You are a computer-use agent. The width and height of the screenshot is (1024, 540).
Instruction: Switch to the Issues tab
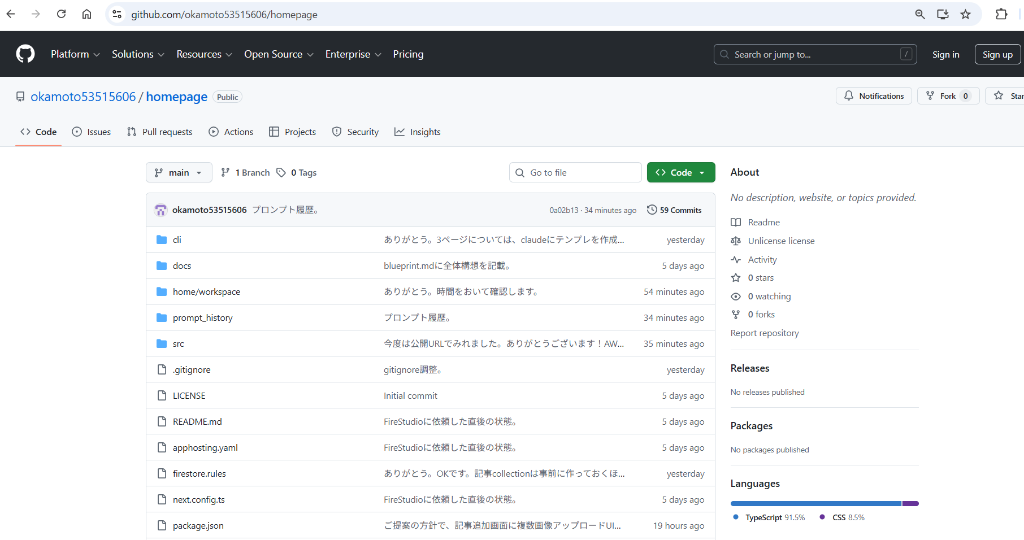click(91, 132)
